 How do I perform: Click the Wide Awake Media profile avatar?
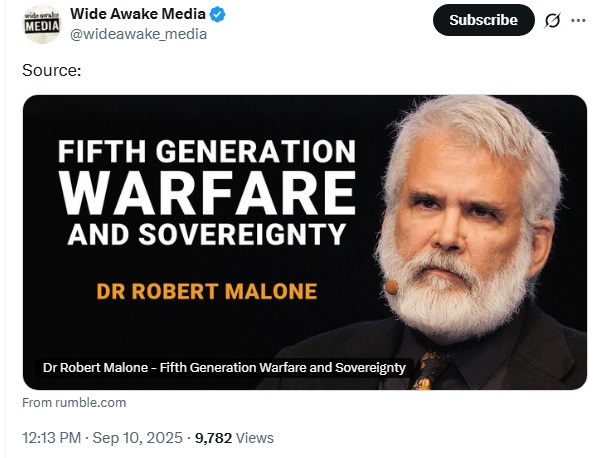pyautogui.click(x=41, y=24)
